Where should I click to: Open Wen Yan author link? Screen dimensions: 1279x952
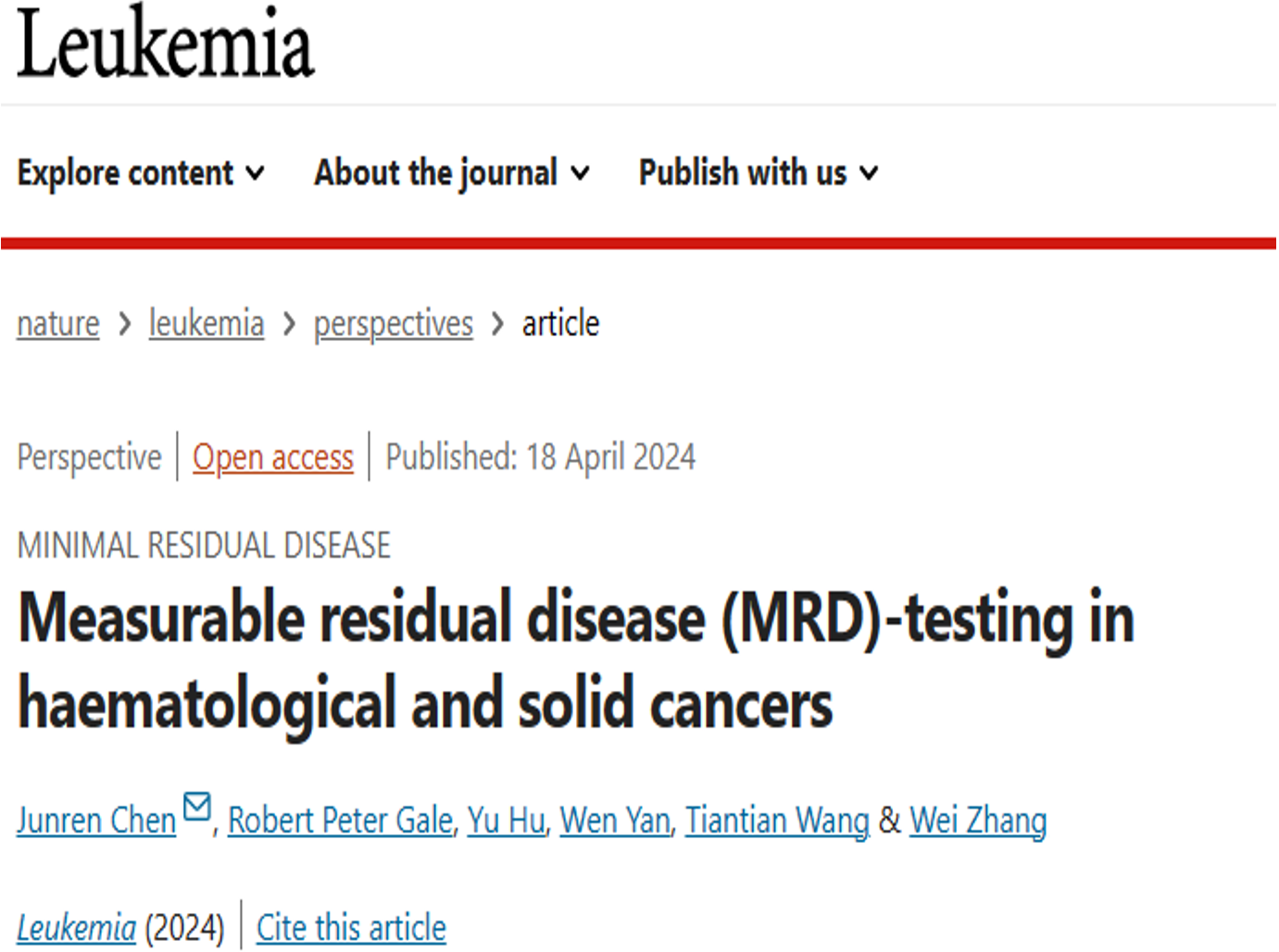point(616,820)
